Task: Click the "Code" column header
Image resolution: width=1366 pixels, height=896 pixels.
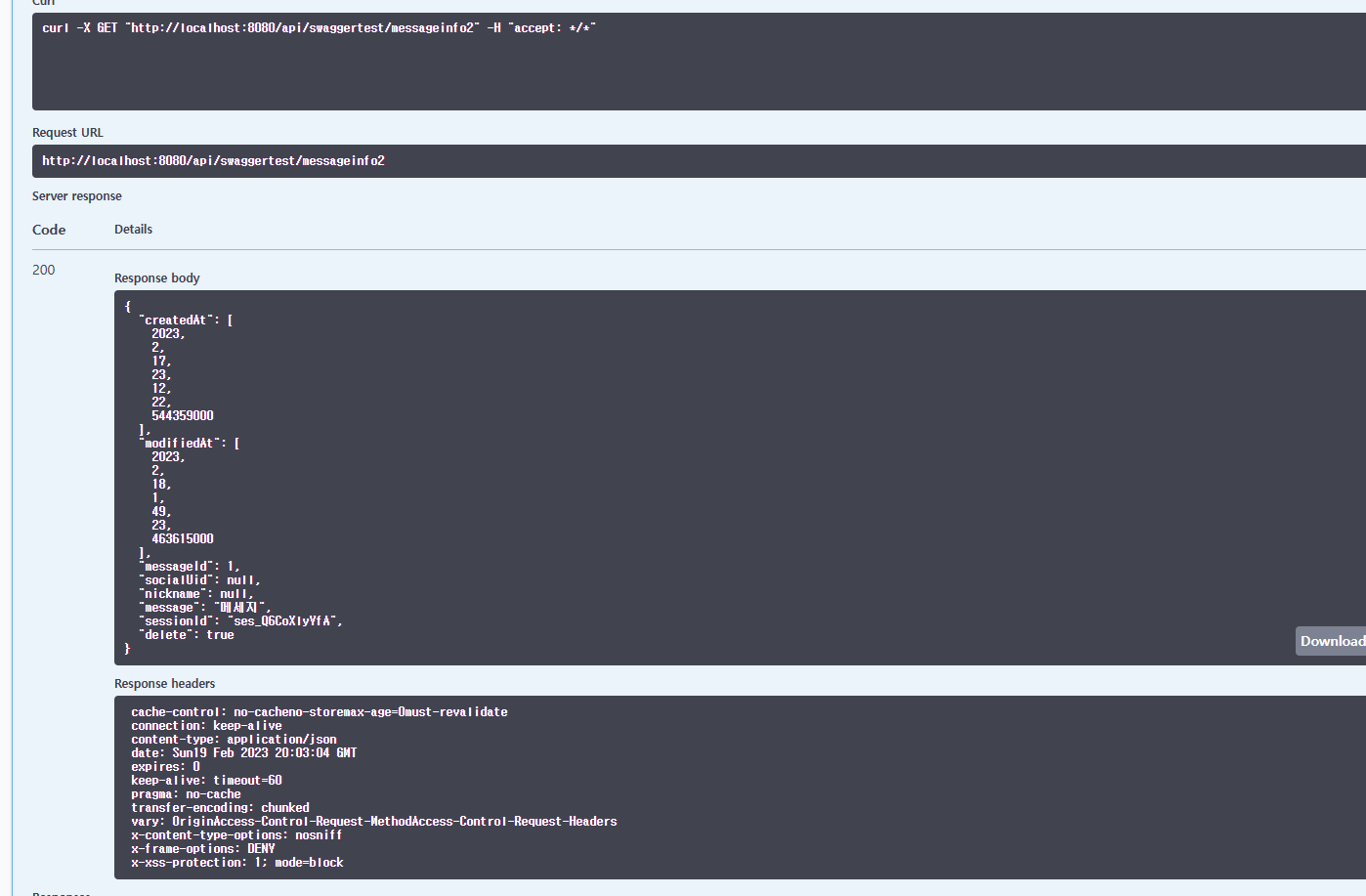Action: click(x=49, y=230)
